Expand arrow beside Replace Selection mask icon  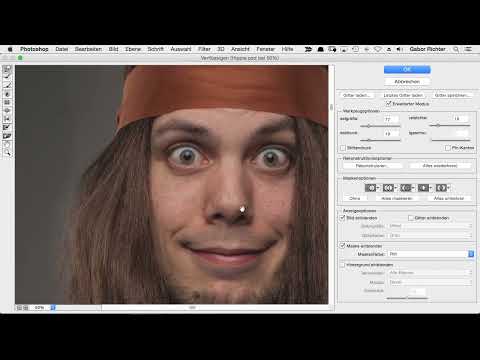378,188
